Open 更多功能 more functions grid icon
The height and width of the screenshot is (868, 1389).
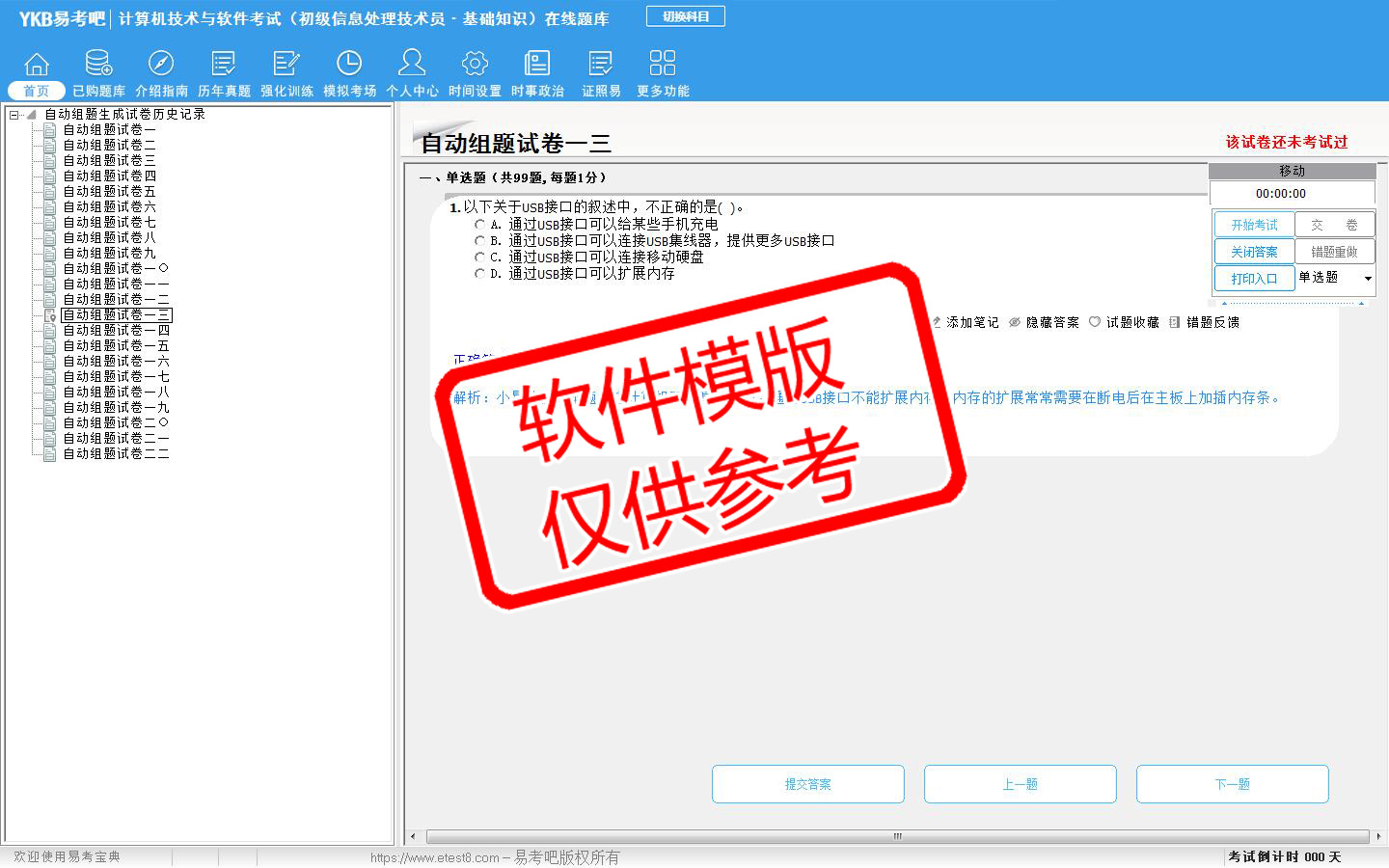663,64
